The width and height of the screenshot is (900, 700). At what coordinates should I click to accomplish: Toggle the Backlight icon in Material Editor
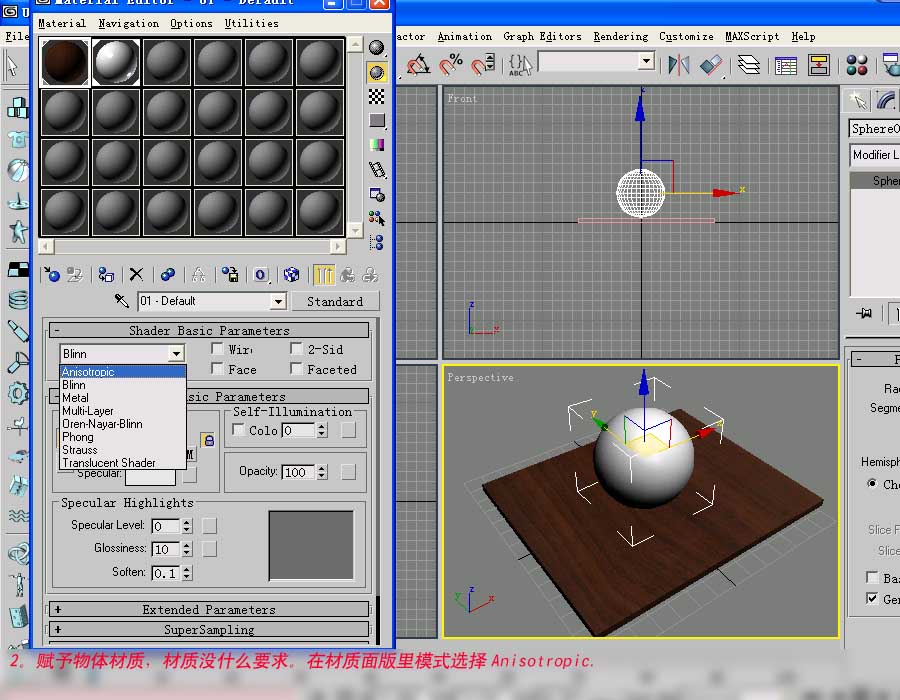tap(377, 72)
